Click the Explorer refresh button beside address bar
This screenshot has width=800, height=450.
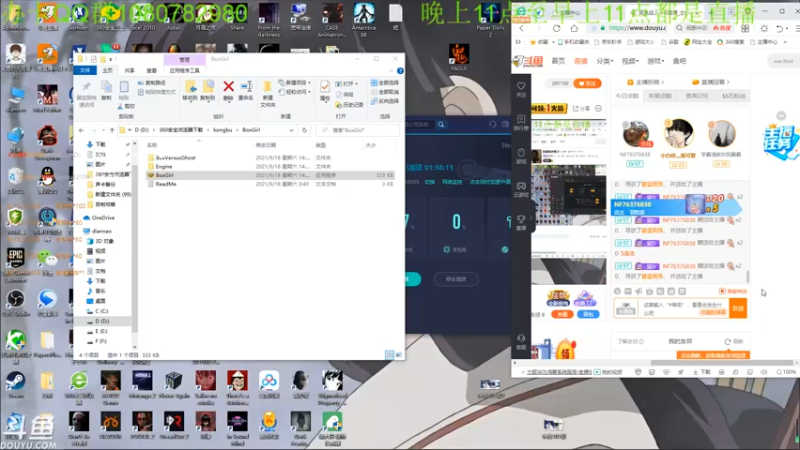tap(304, 130)
